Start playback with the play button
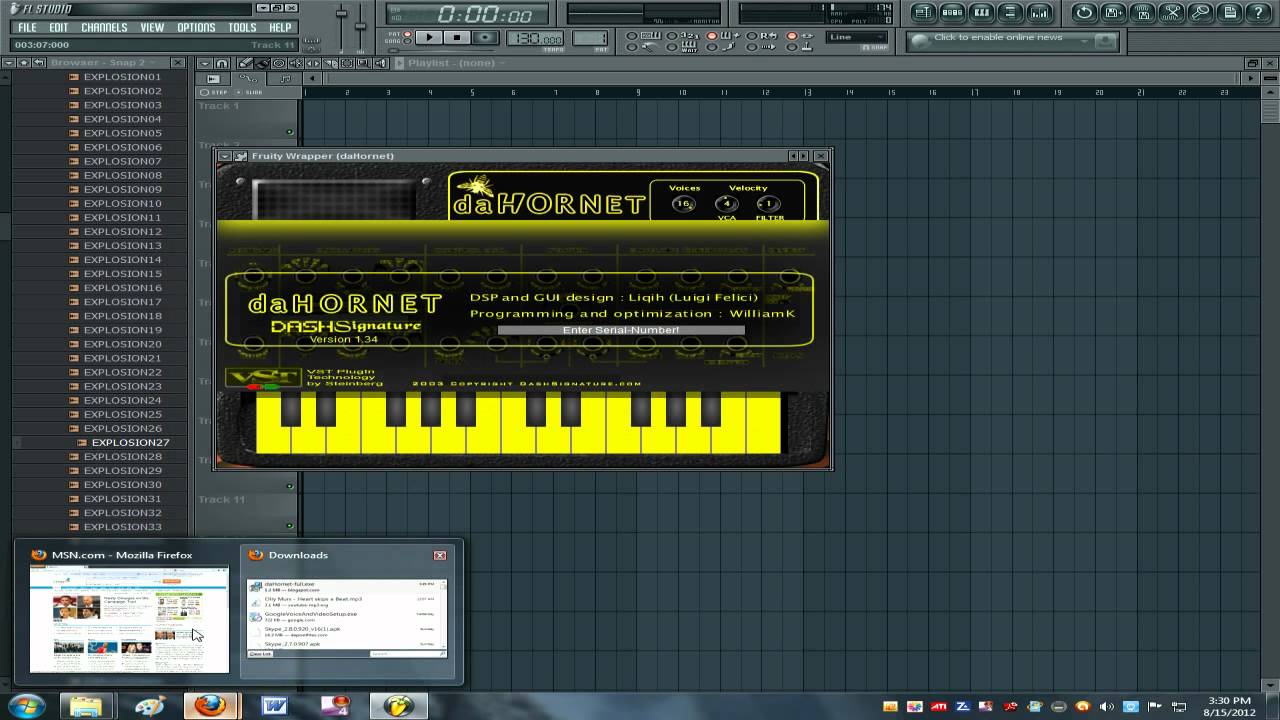 pyautogui.click(x=429, y=37)
